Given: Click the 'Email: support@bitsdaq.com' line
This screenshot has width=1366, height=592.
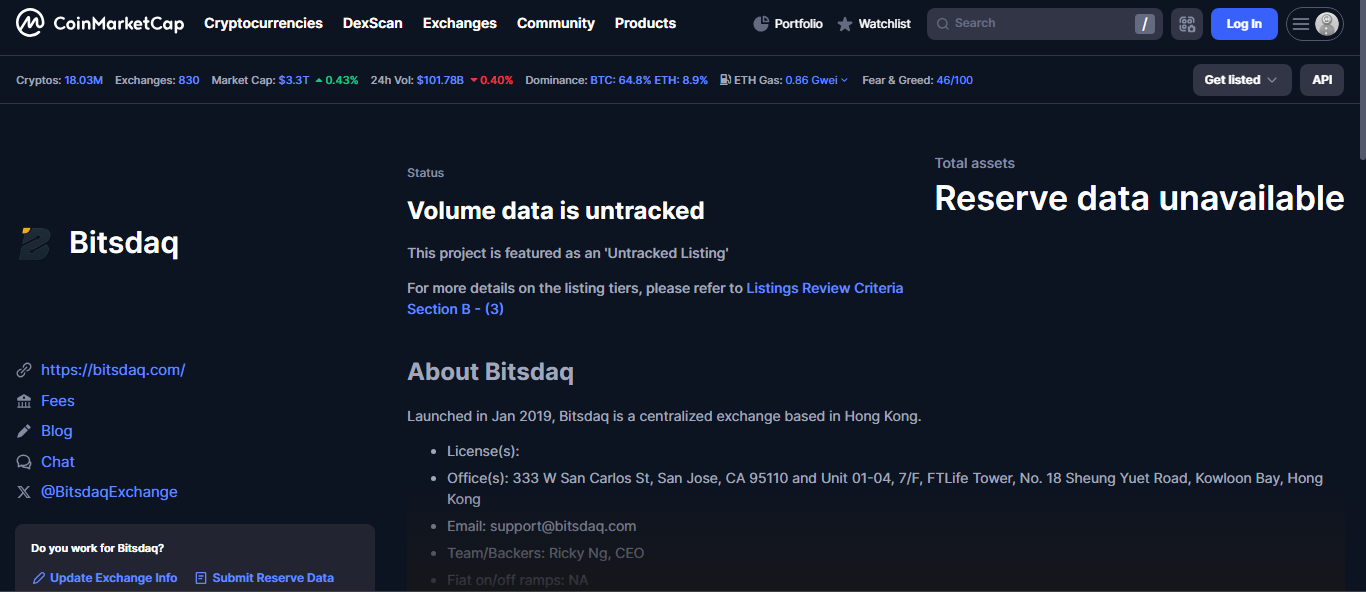Looking at the screenshot, I should pyautogui.click(x=542, y=526).
